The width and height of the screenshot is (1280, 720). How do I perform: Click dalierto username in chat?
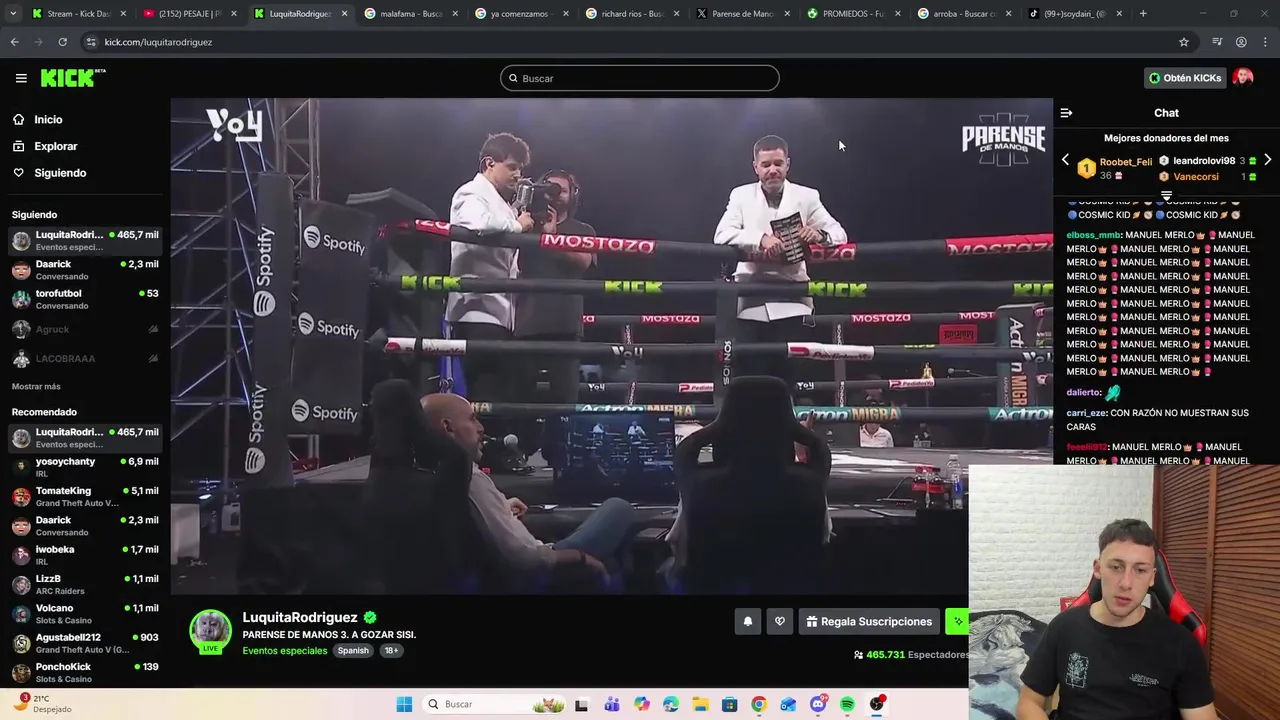[x=1083, y=393]
